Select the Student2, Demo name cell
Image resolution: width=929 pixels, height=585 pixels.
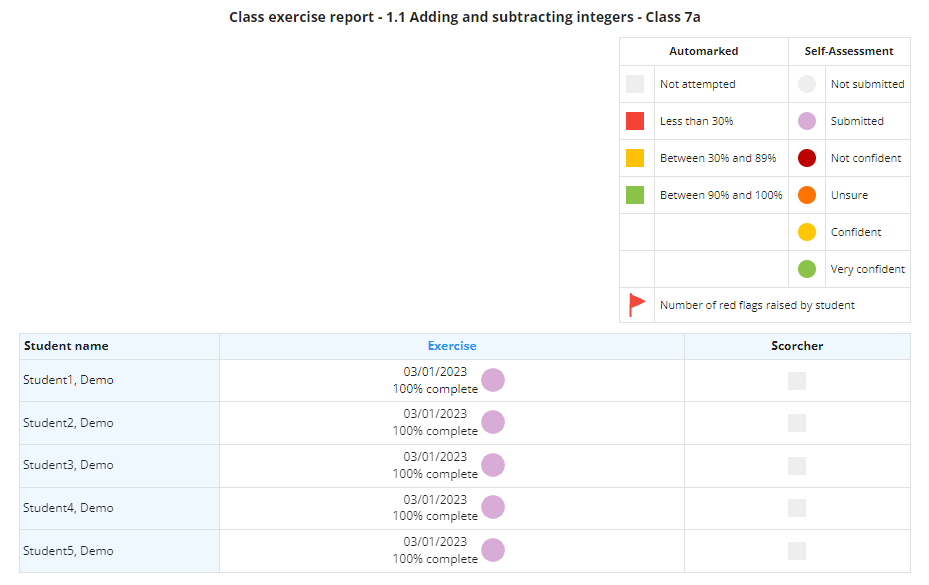pyautogui.click(x=120, y=423)
